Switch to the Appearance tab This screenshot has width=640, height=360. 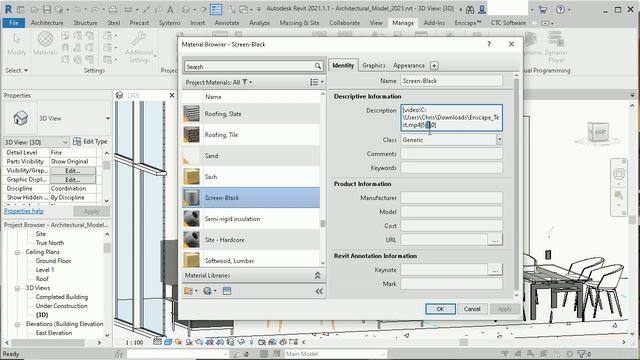pos(409,65)
